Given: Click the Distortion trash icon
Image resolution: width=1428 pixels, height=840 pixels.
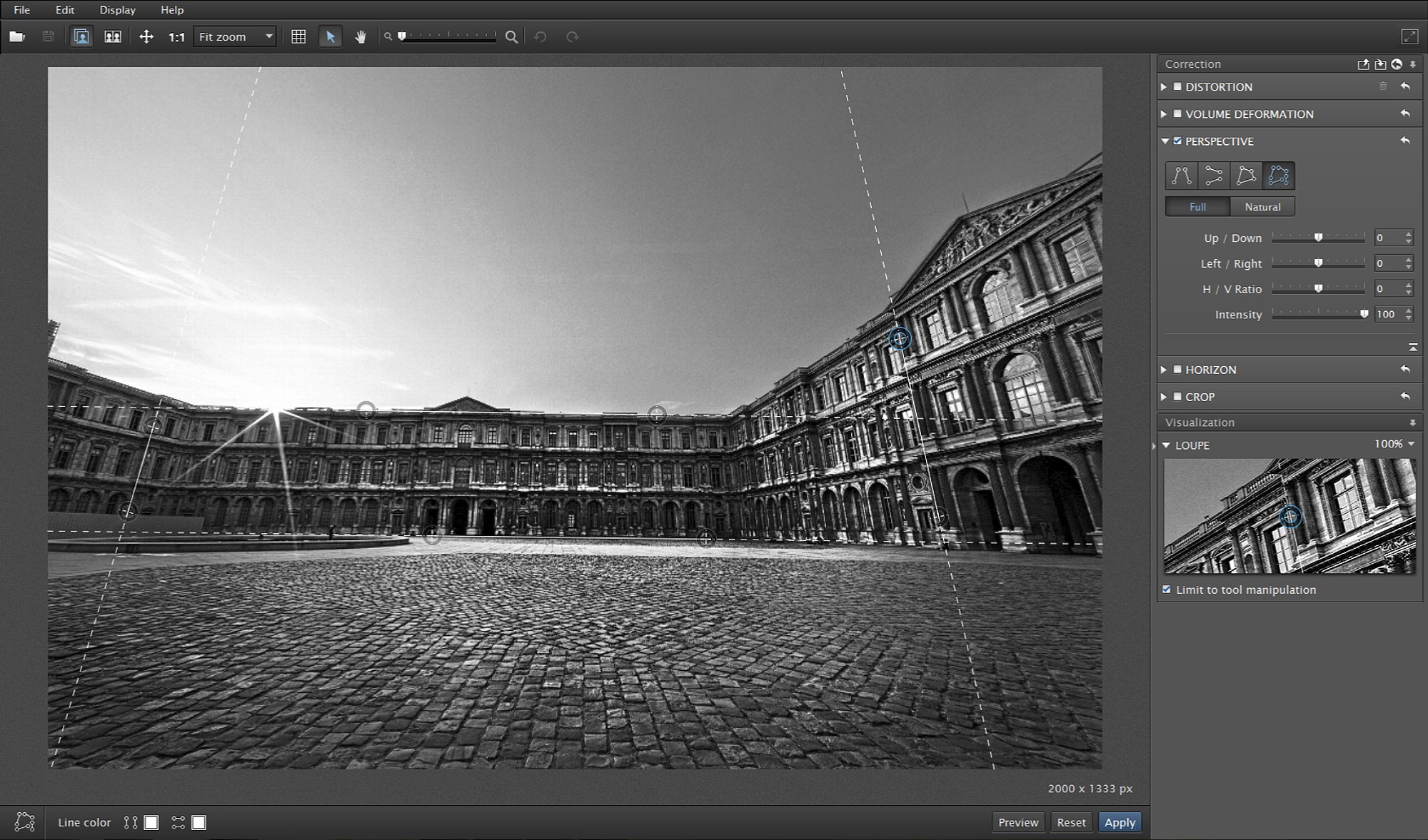Looking at the screenshot, I should click(1383, 86).
